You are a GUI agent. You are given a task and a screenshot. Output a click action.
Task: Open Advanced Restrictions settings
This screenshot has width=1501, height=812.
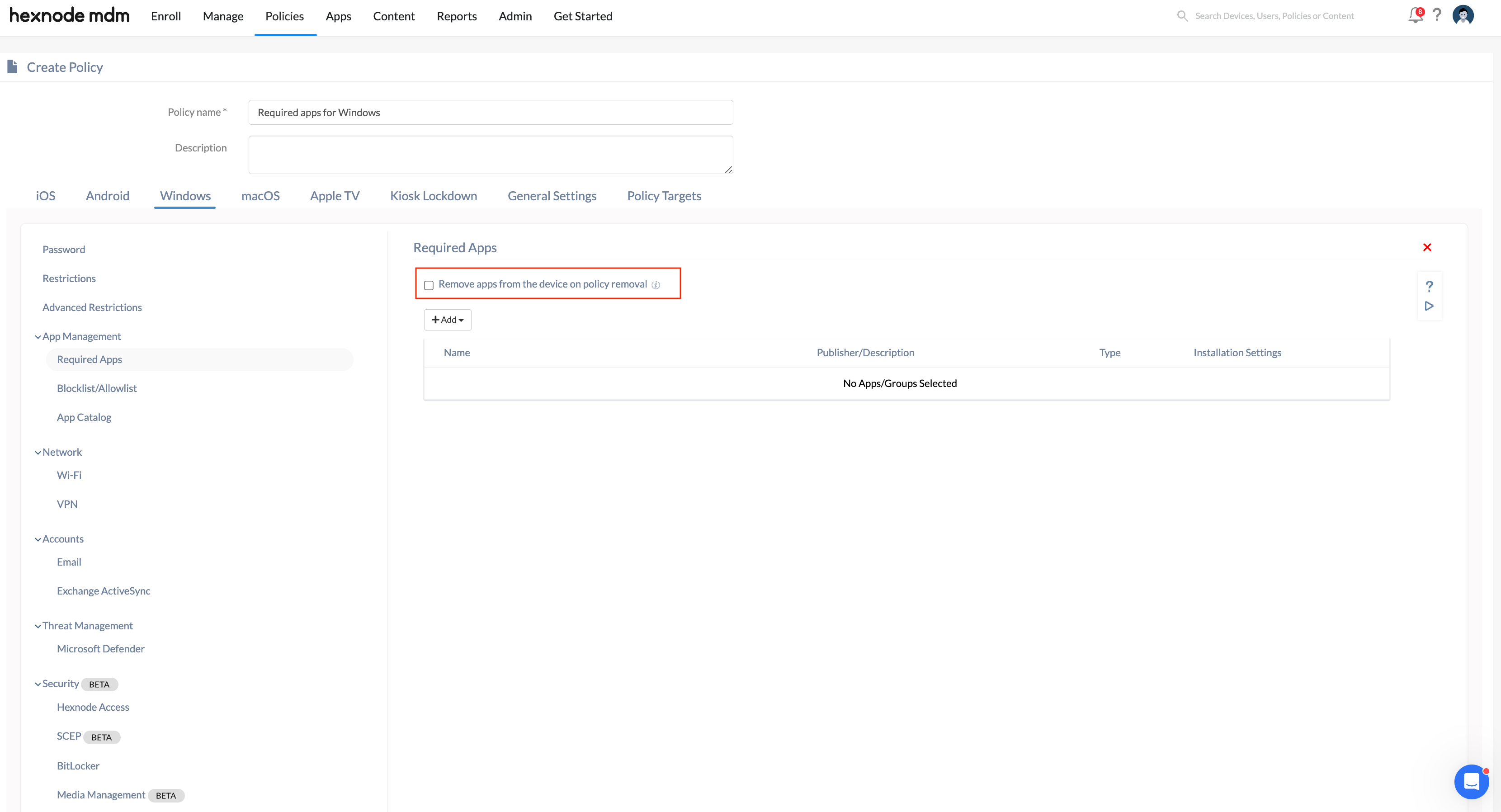[x=92, y=307]
